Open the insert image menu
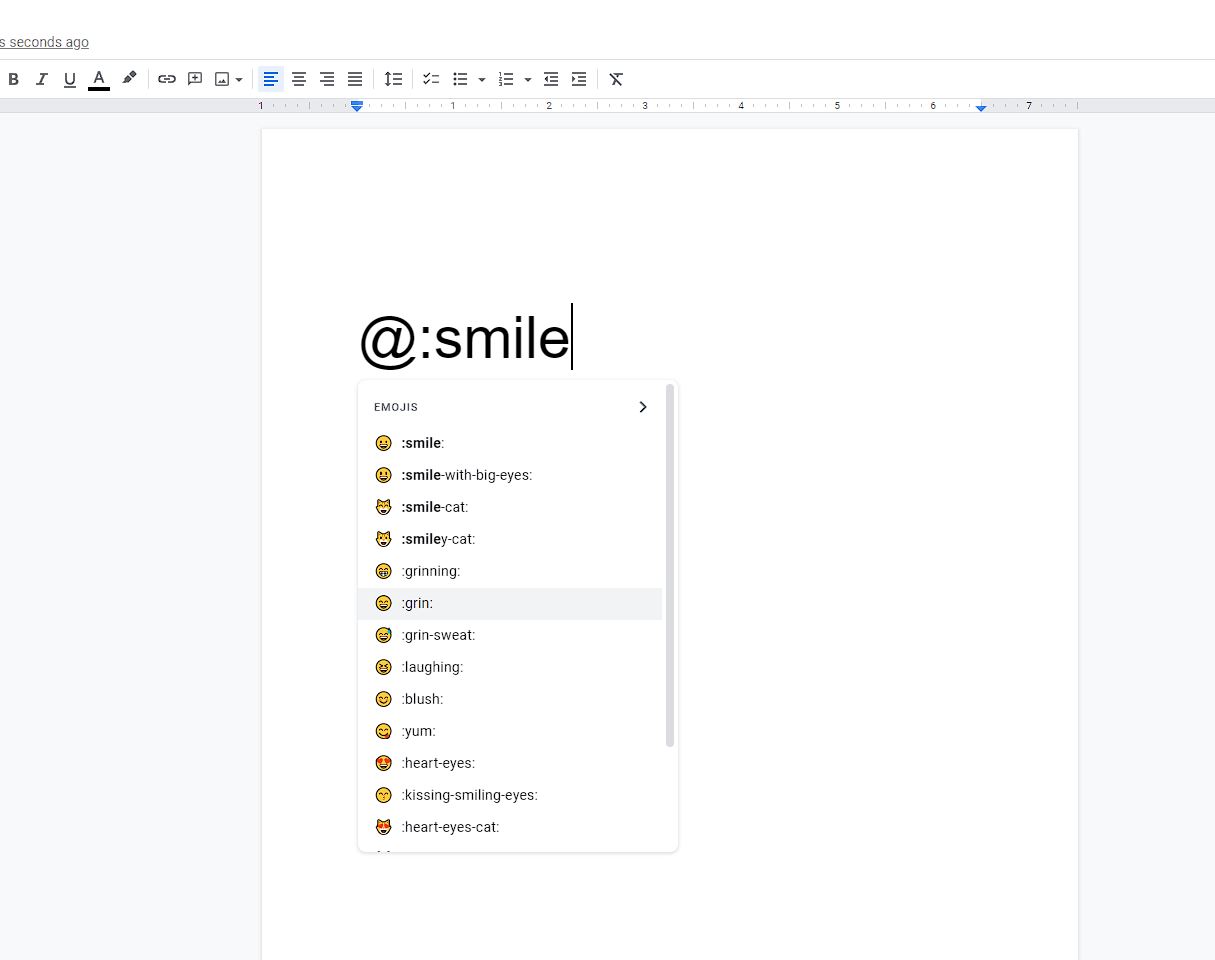1215x960 pixels. (x=229, y=79)
